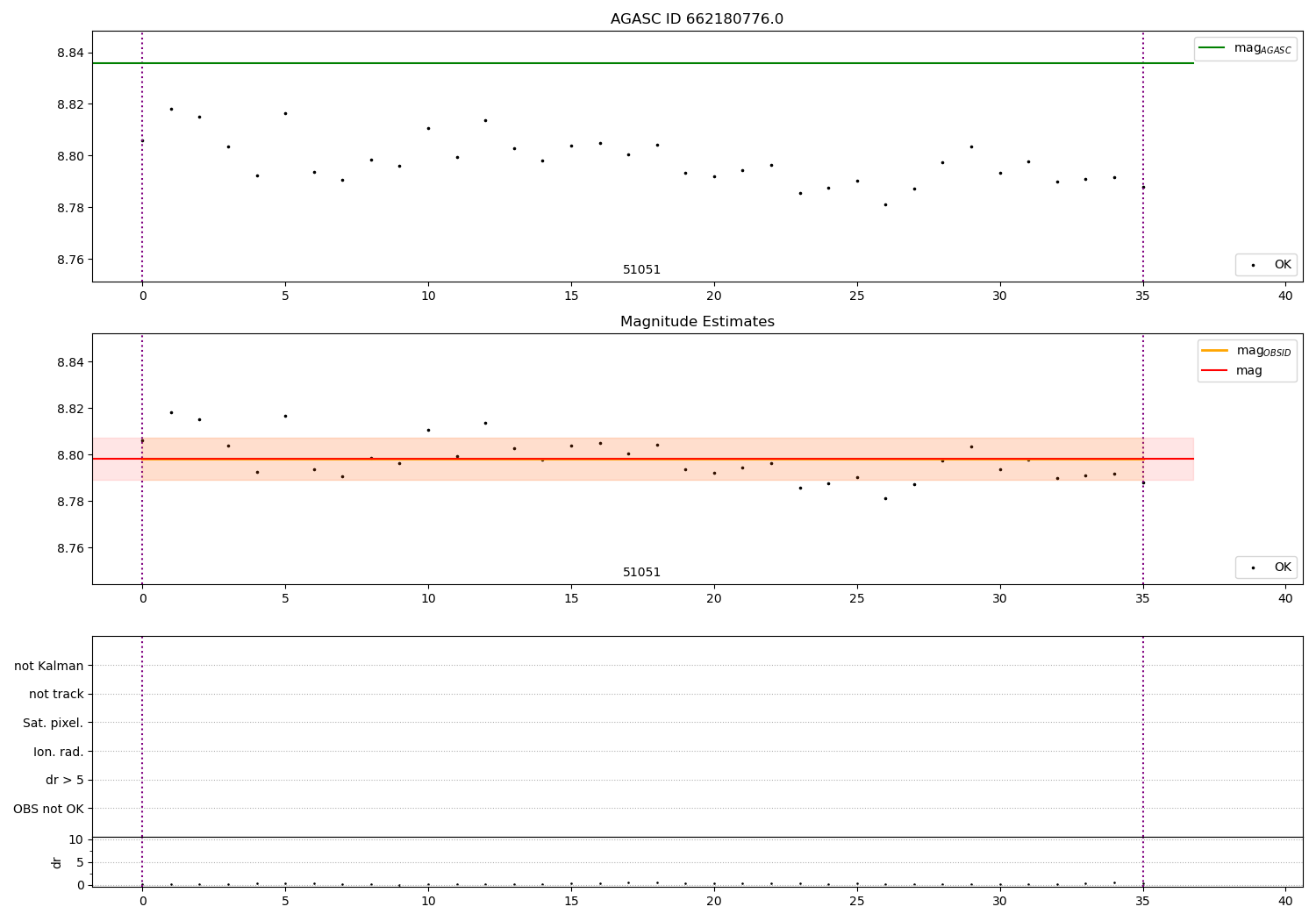Image resolution: width=1316 pixels, height=921 pixels.
Task: Select the not Kalman axis label
Action: click(x=49, y=666)
